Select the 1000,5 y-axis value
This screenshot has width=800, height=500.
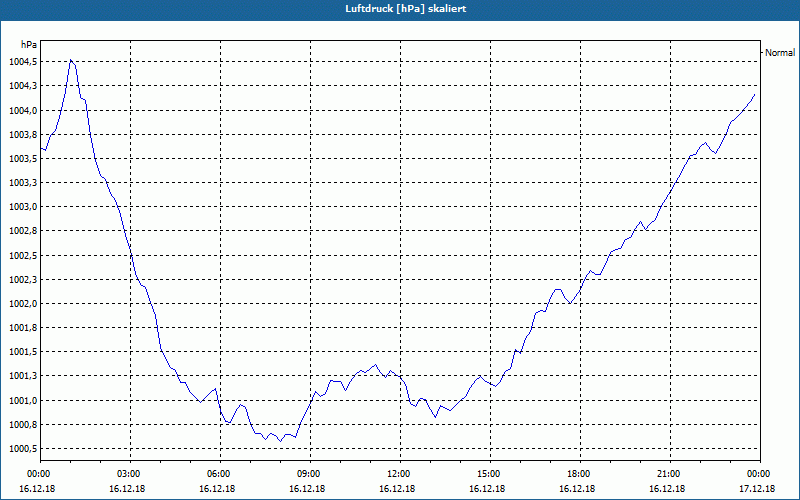pos(22,448)
